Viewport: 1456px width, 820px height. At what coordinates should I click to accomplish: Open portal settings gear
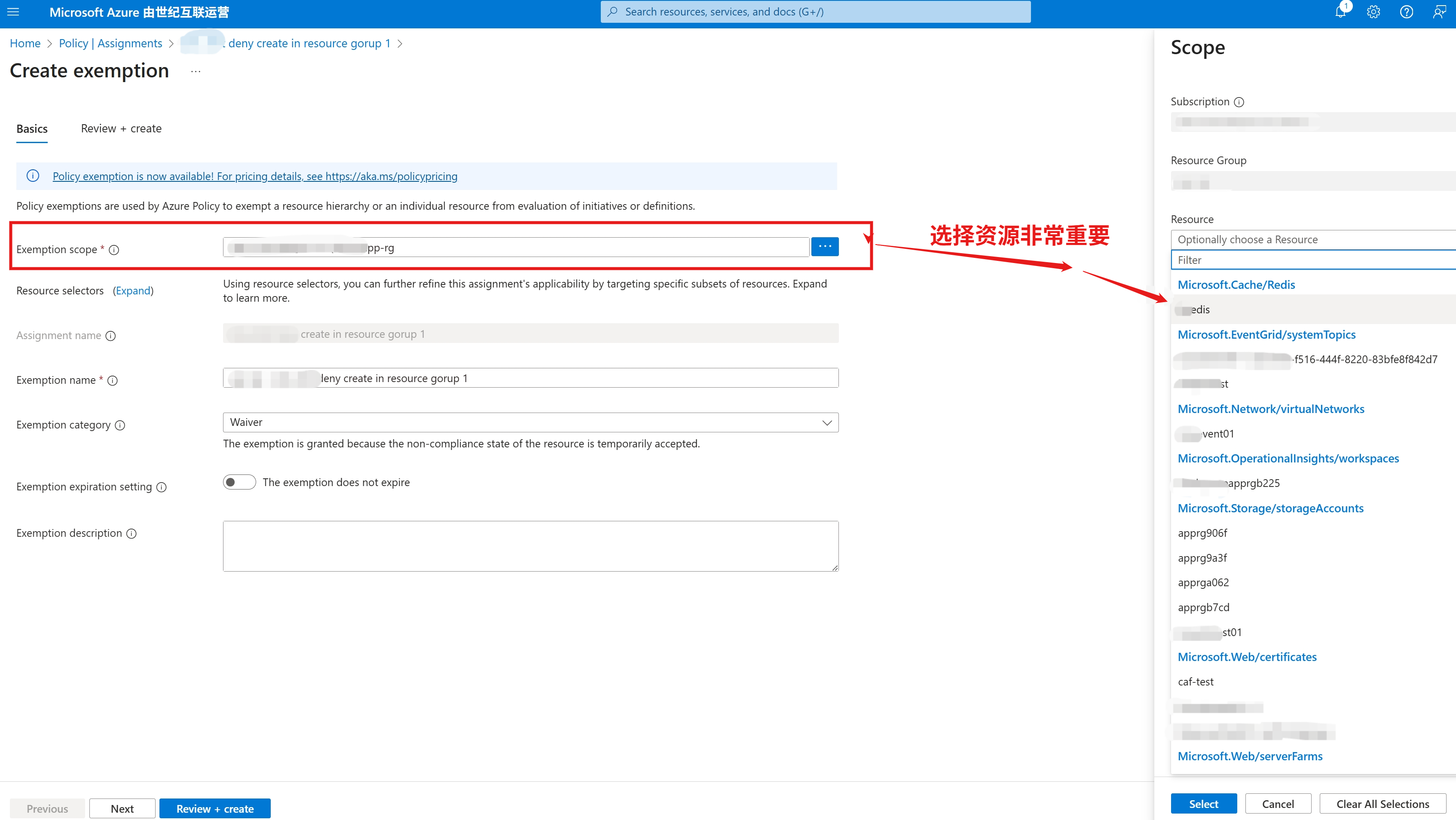pos(1373,12)
